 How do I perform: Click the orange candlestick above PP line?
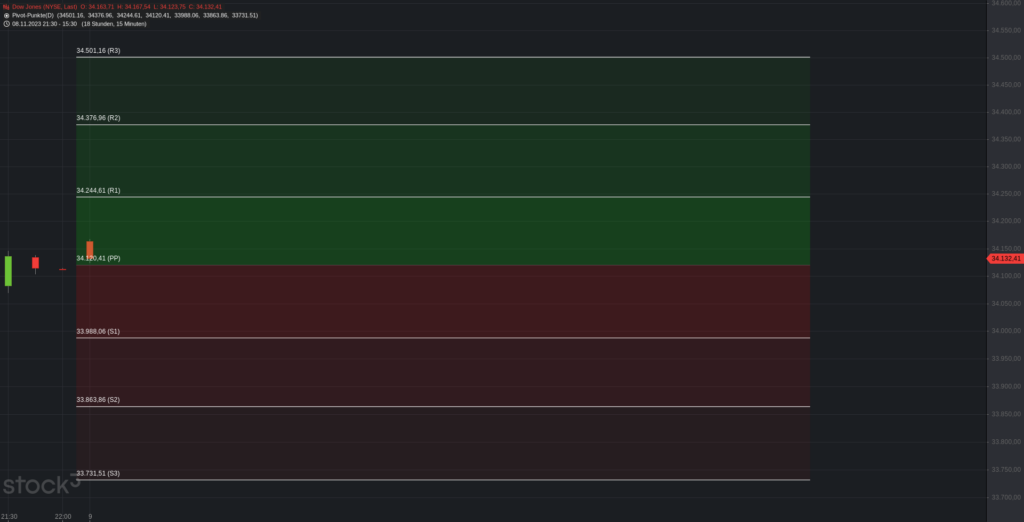[89, 249]
